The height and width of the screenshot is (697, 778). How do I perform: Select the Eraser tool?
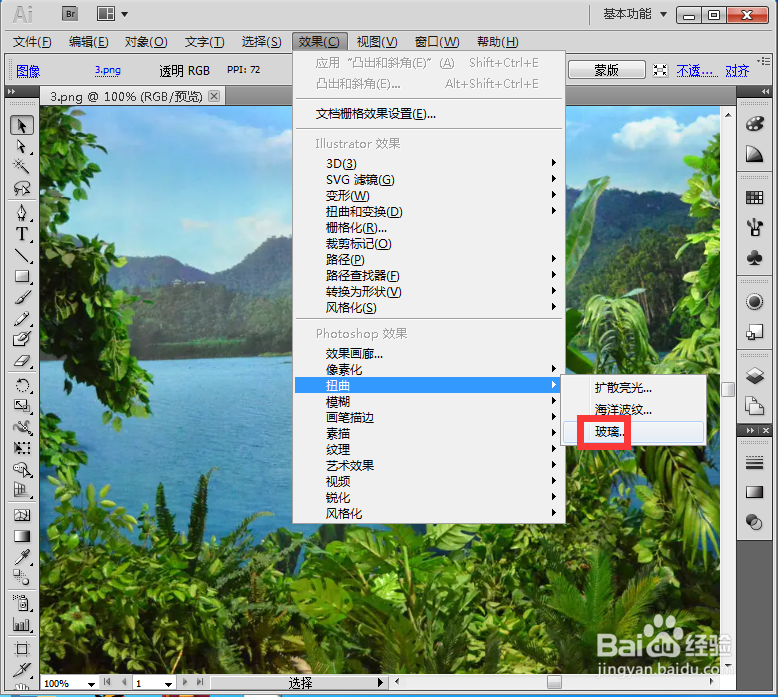pos(22,360)
